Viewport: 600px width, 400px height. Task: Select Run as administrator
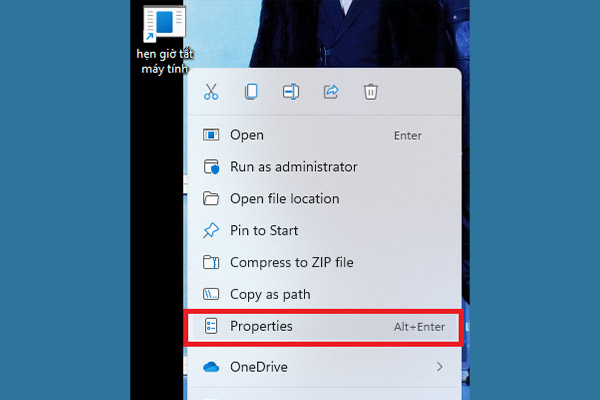(323, 167)
